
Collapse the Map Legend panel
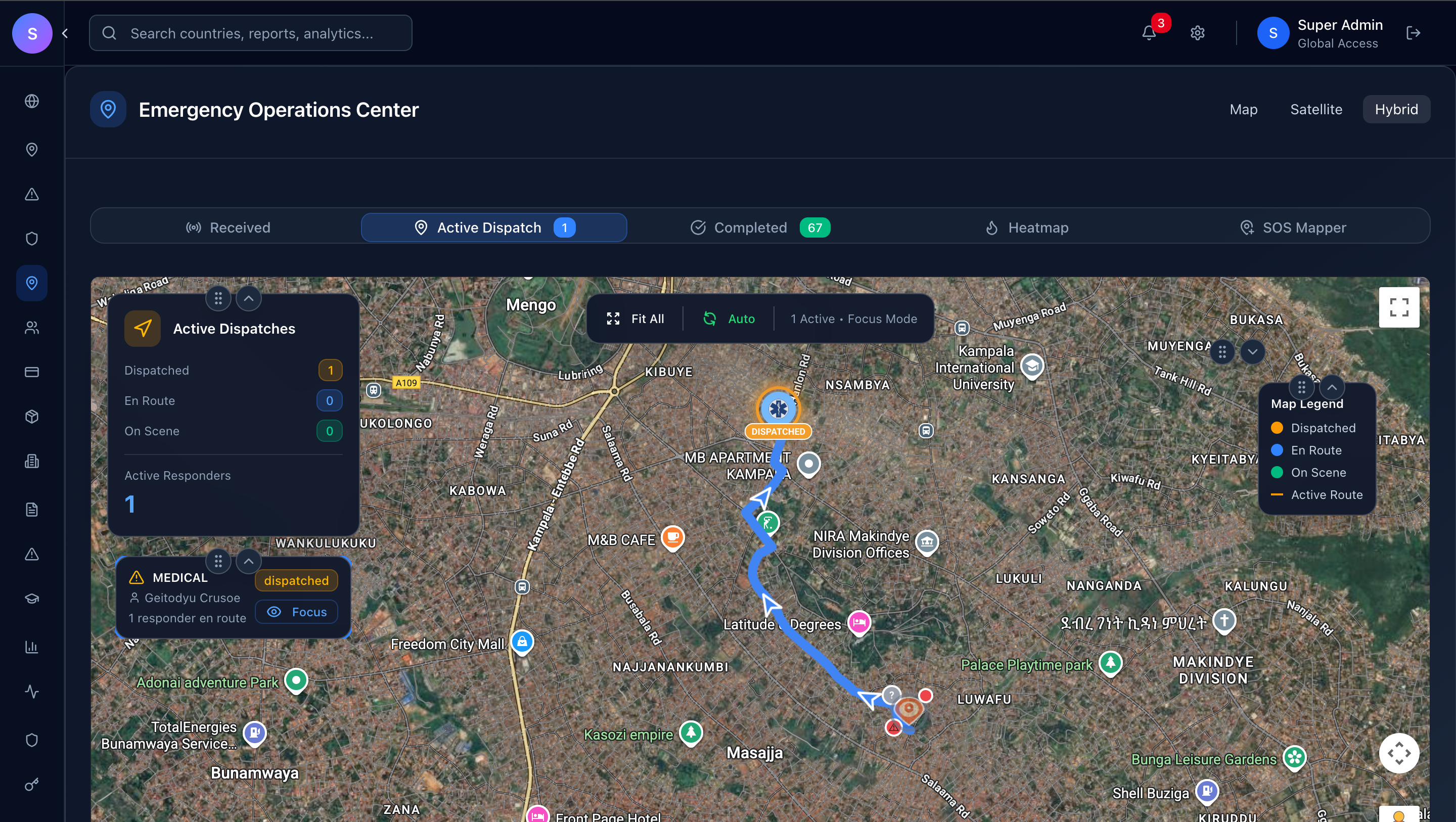(x=1332, y=387)
